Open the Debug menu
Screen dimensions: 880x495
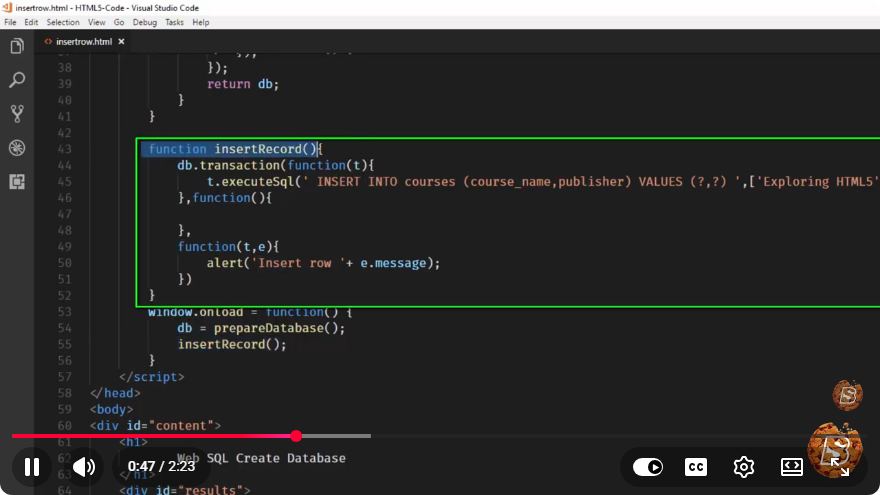pyautogui.click(x=145, y=22)
